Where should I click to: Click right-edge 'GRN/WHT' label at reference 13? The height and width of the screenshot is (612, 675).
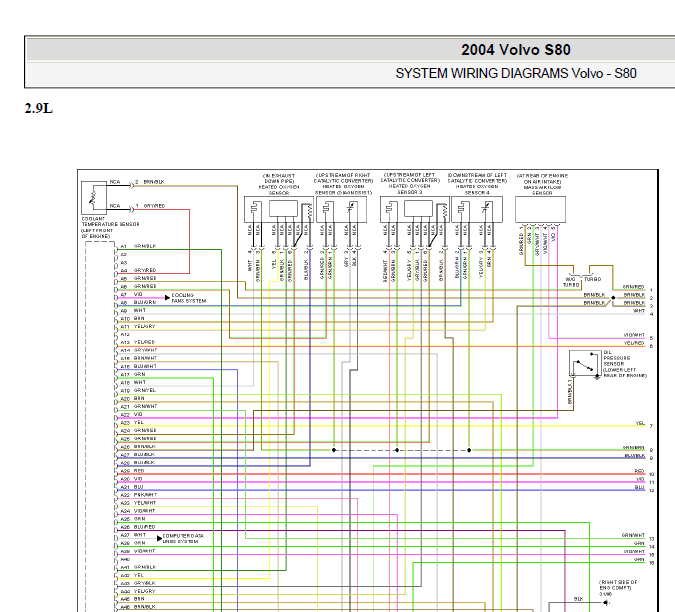(633, 535)
